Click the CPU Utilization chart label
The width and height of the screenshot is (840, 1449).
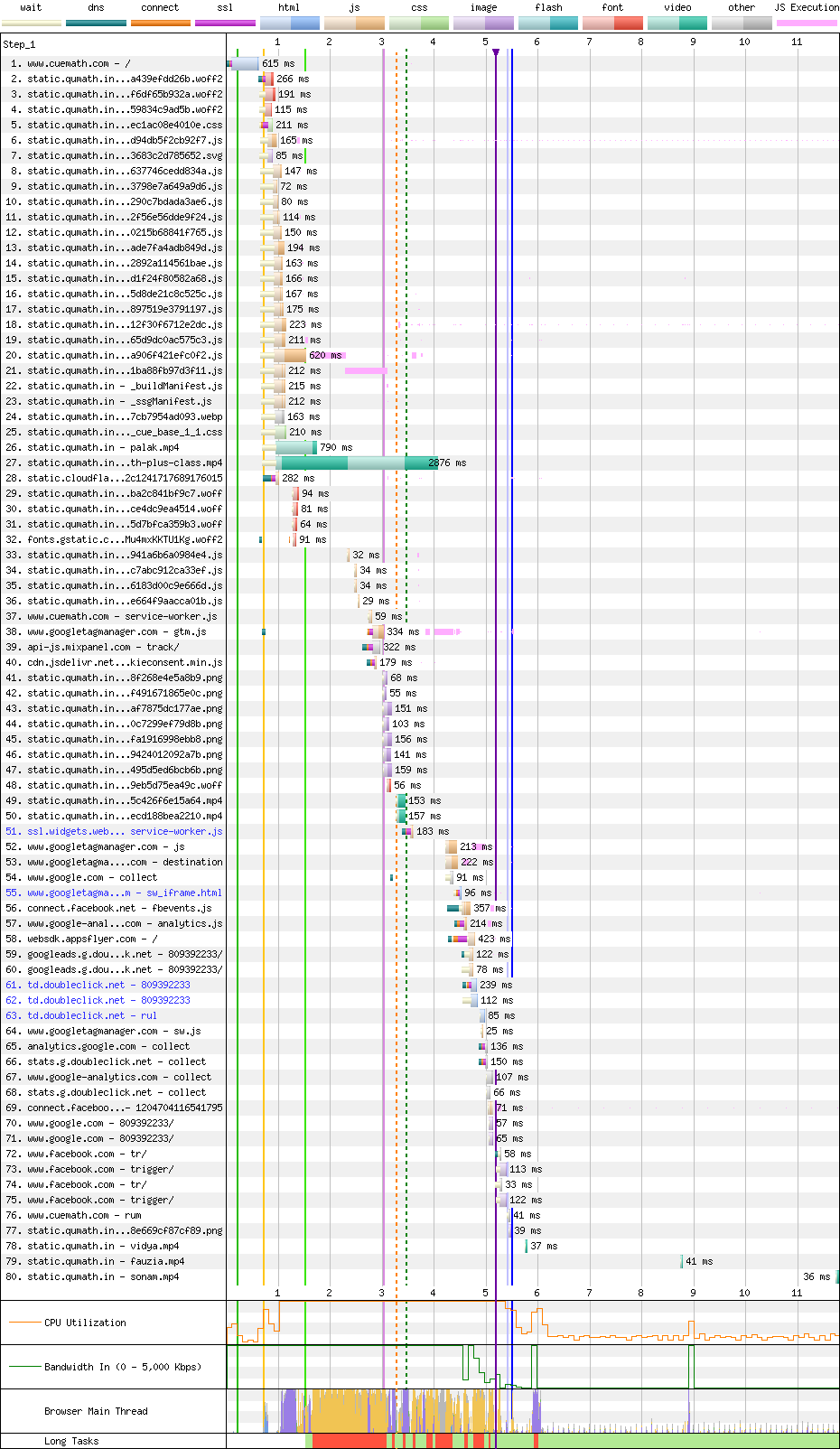coord(85,1323)
